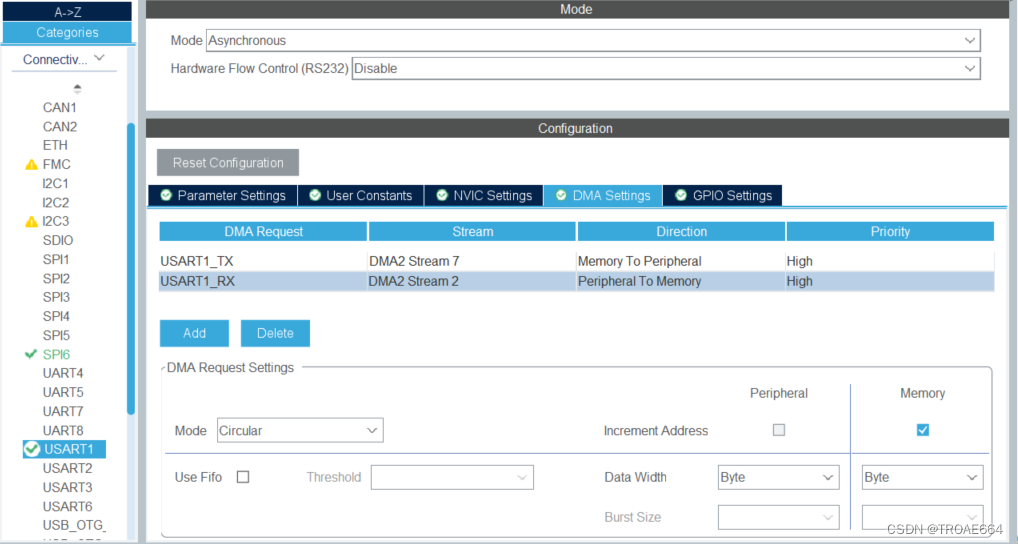The height and width of the screenshot is (544, 1018).
Task: Open the Memory Burst Size dropdown
Action: pyautogui.click(x=923, y=517)
